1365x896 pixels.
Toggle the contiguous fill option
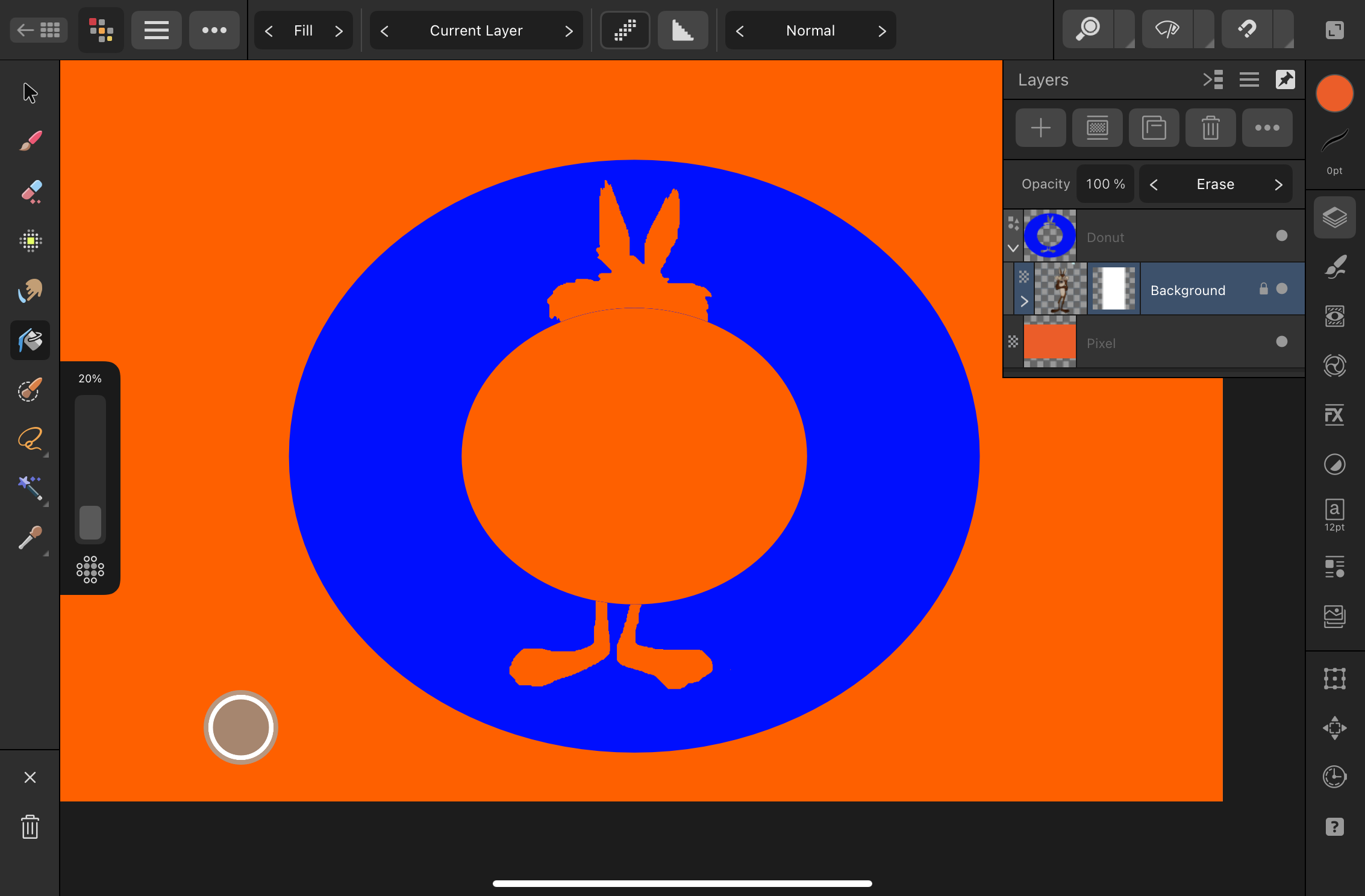point(625,30)
